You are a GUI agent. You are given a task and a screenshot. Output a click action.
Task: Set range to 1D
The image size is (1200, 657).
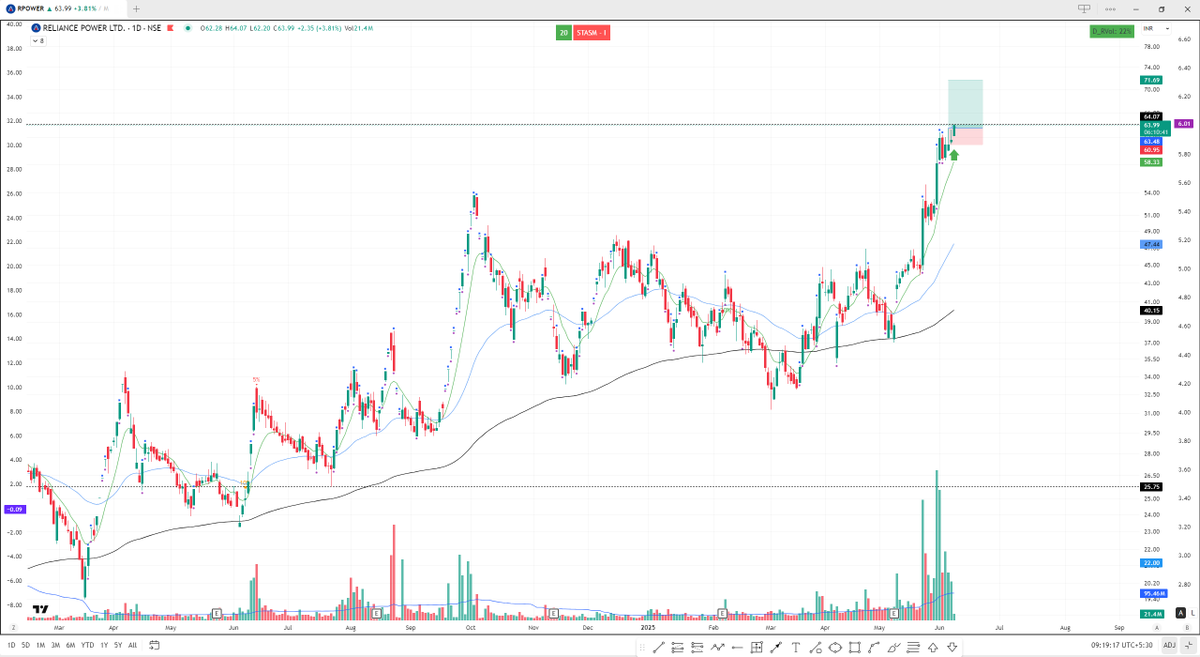11,645
